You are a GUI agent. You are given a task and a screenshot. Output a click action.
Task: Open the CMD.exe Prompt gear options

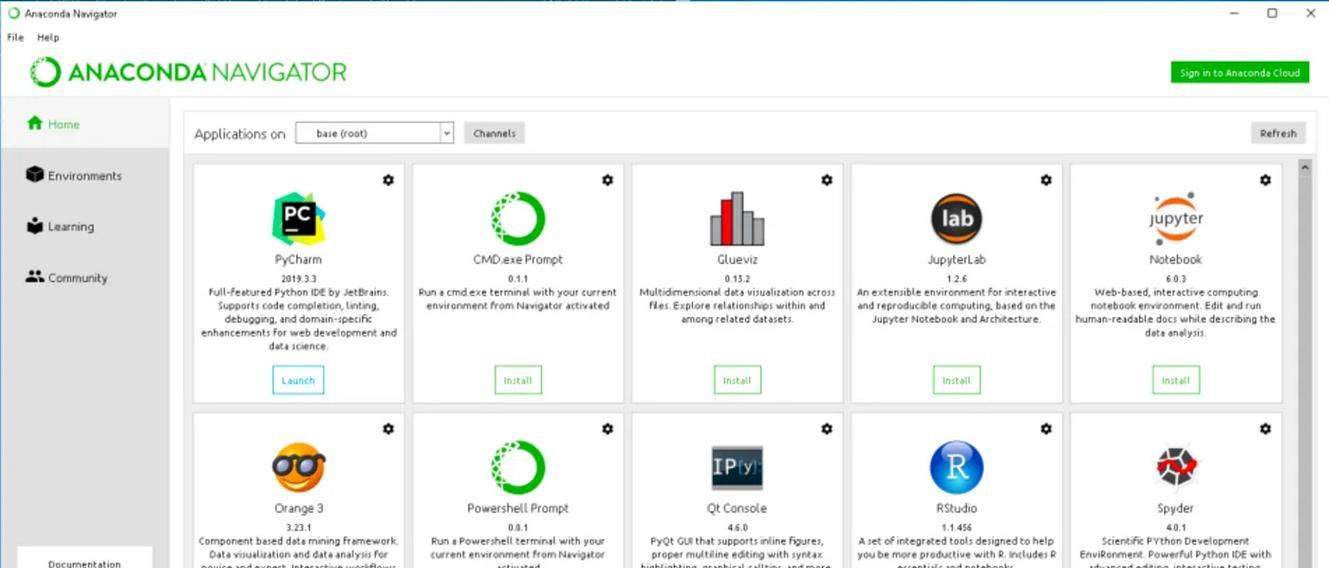click(x=607, y=180)
